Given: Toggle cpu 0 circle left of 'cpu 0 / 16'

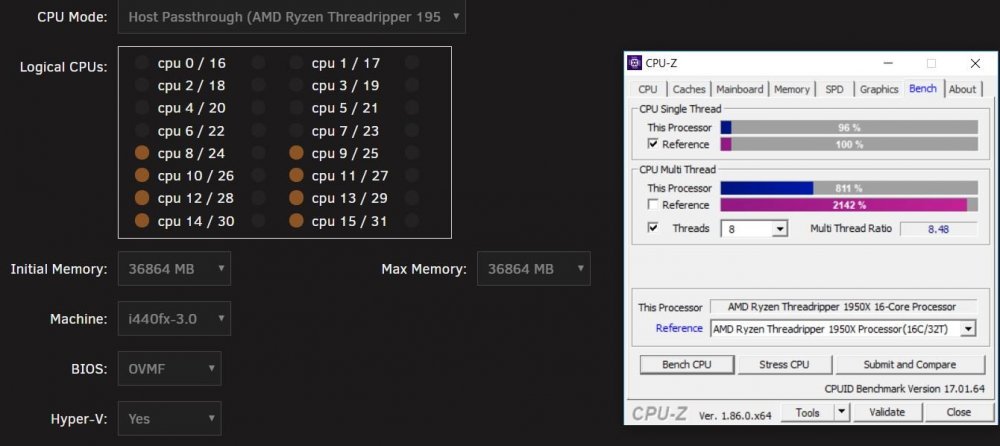Looking at the screenshot, I should 142,63.
